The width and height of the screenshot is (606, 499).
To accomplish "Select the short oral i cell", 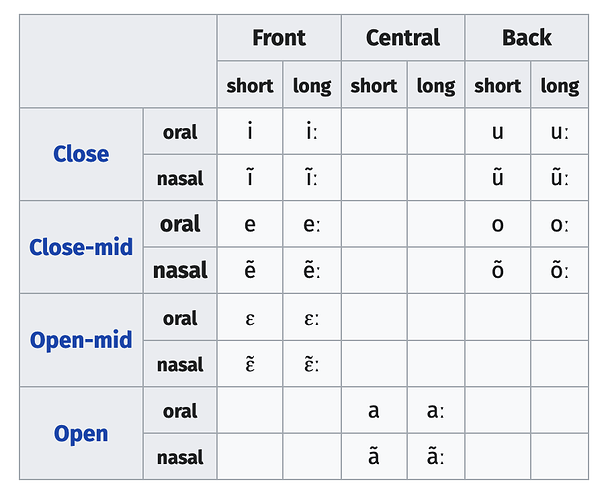I will [250, 131].
